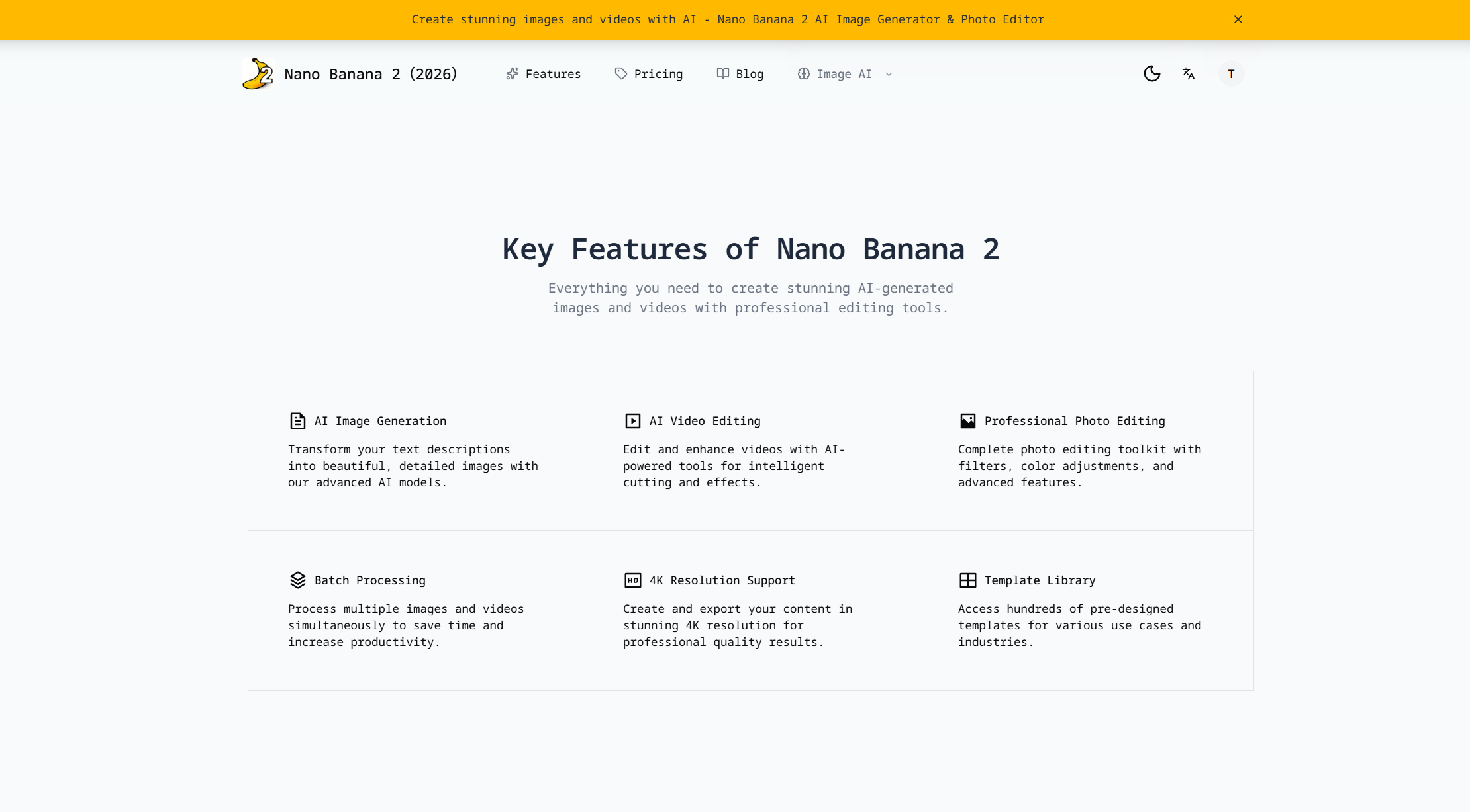Click the Pricing tag icon
1470x812 pixels.
pyautogui.click(x=620, y=73)
